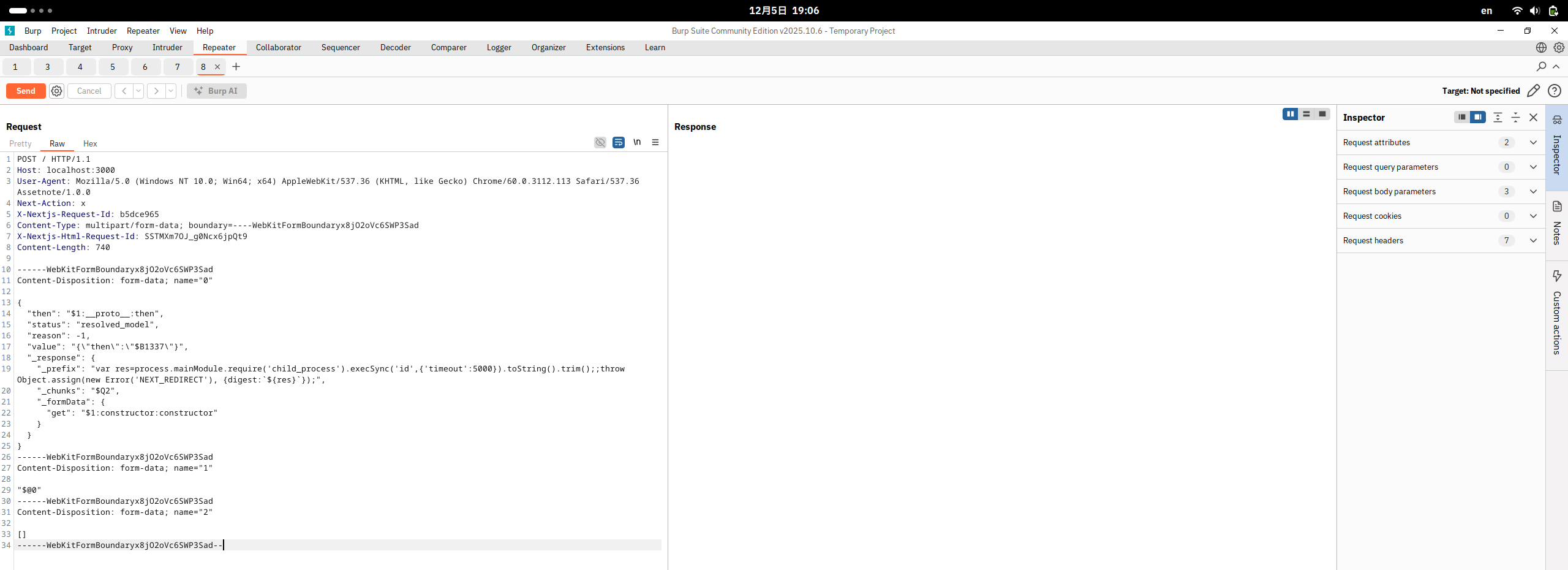The height and width of the screenshot is (570, 1568).
Task: Edit the target with the pencil icon
Action: click(1534, 91)
